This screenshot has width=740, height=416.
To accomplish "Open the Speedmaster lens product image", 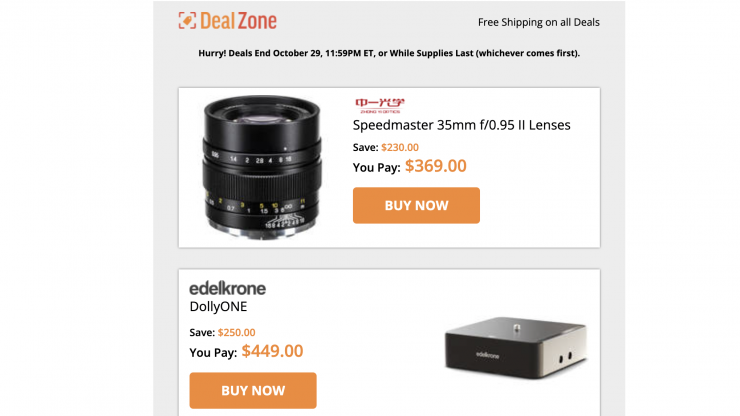I will coord(264,165).
